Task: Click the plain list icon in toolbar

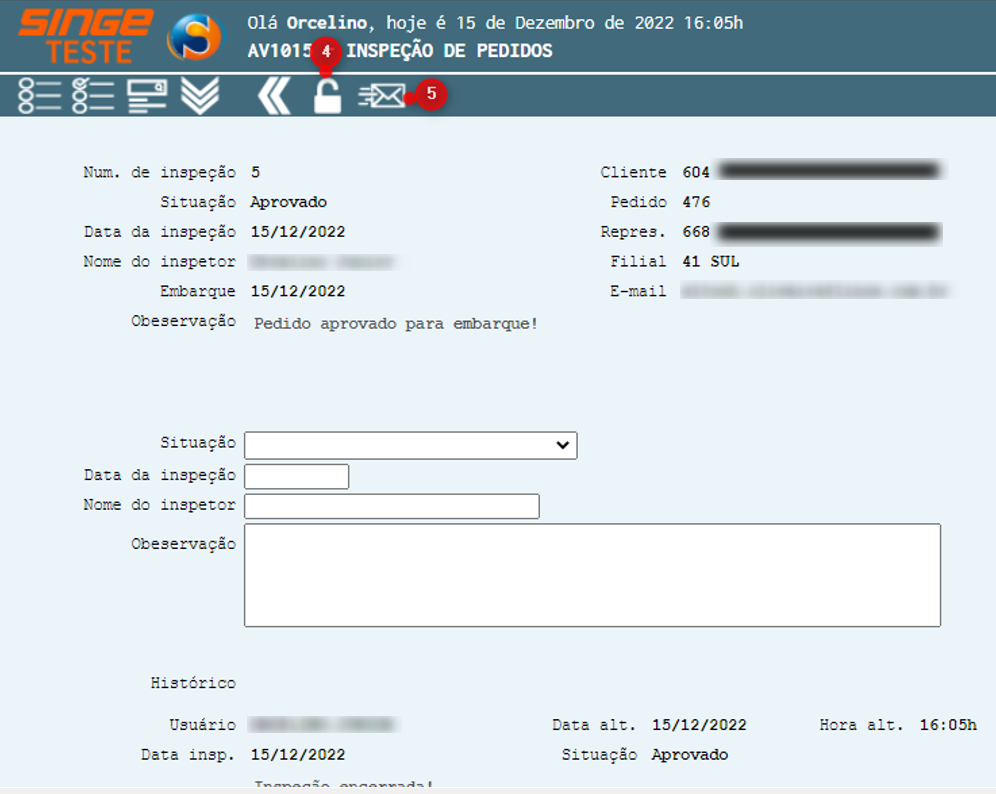Action: [40, 96]
